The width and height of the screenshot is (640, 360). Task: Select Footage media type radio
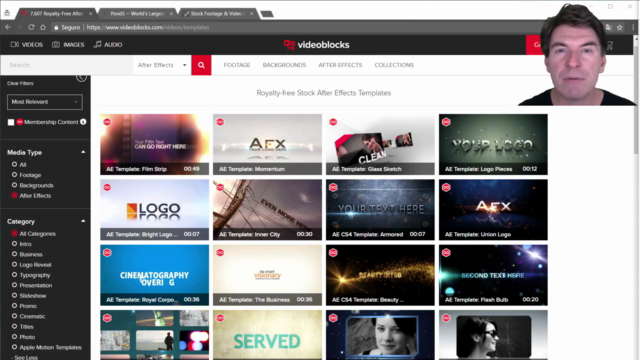coord(14,175)
